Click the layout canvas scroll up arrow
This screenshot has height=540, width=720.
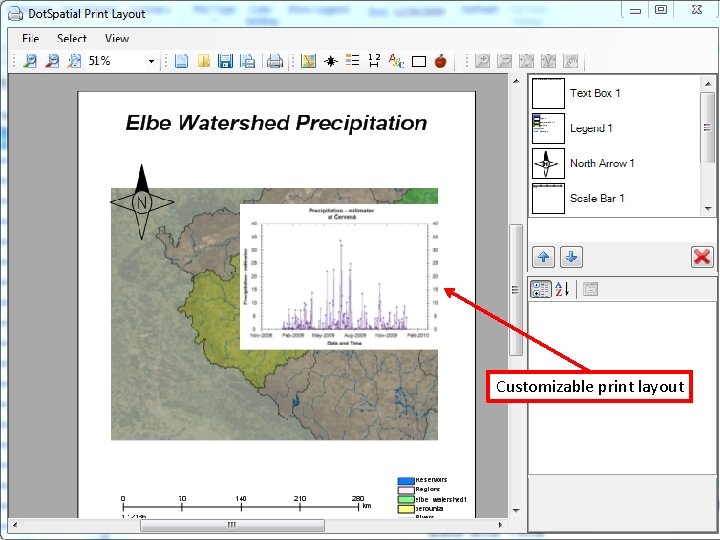click(516, 82)
